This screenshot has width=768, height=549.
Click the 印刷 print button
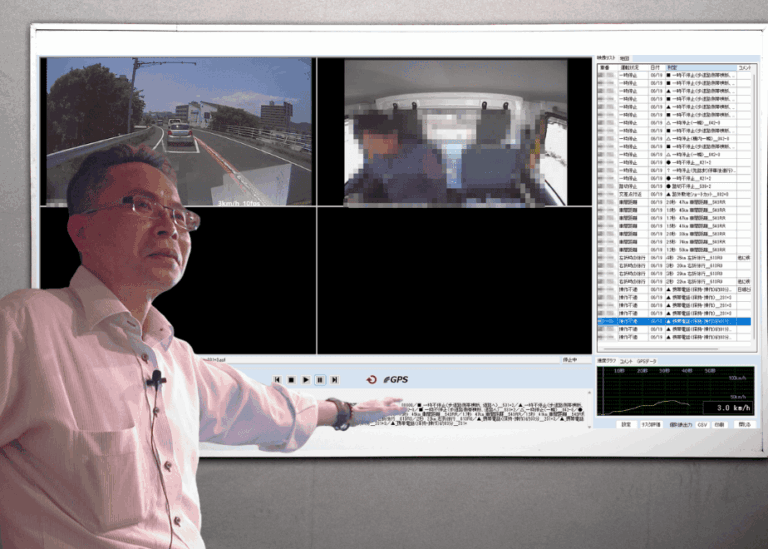720,424
